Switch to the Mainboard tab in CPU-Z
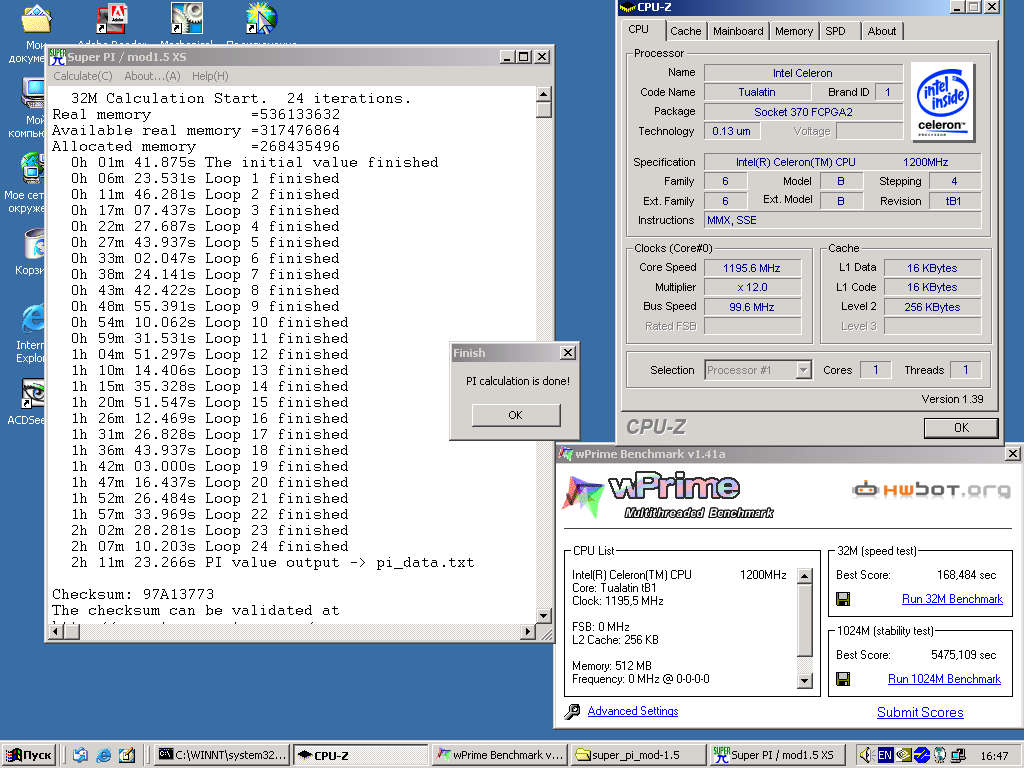Image resolution: width=1024 pixels, height=768 pixels. (738, 31)
